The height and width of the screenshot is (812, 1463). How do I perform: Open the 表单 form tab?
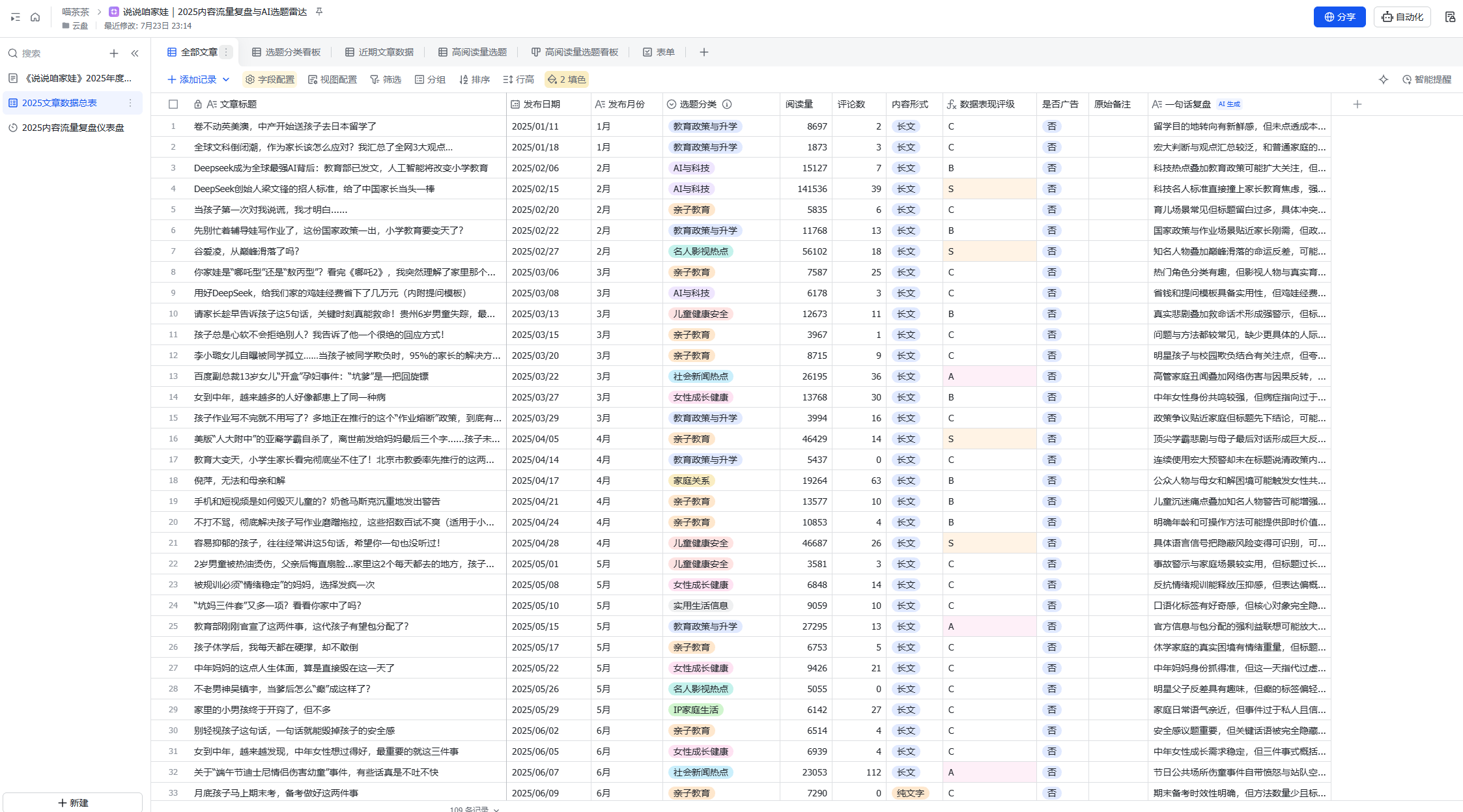pos(659,52)
